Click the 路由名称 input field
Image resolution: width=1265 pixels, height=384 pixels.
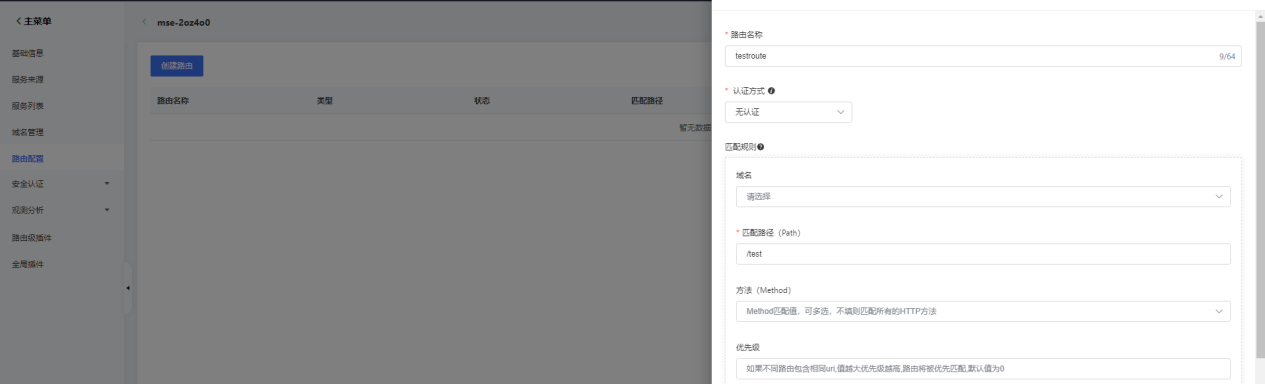pos(983,56)
